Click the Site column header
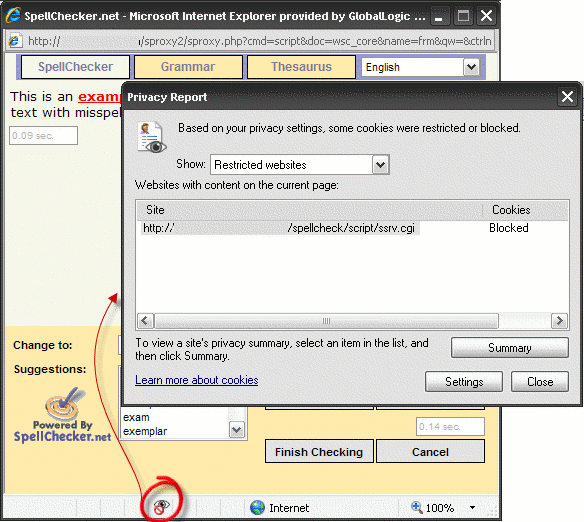 click(309, 210)
